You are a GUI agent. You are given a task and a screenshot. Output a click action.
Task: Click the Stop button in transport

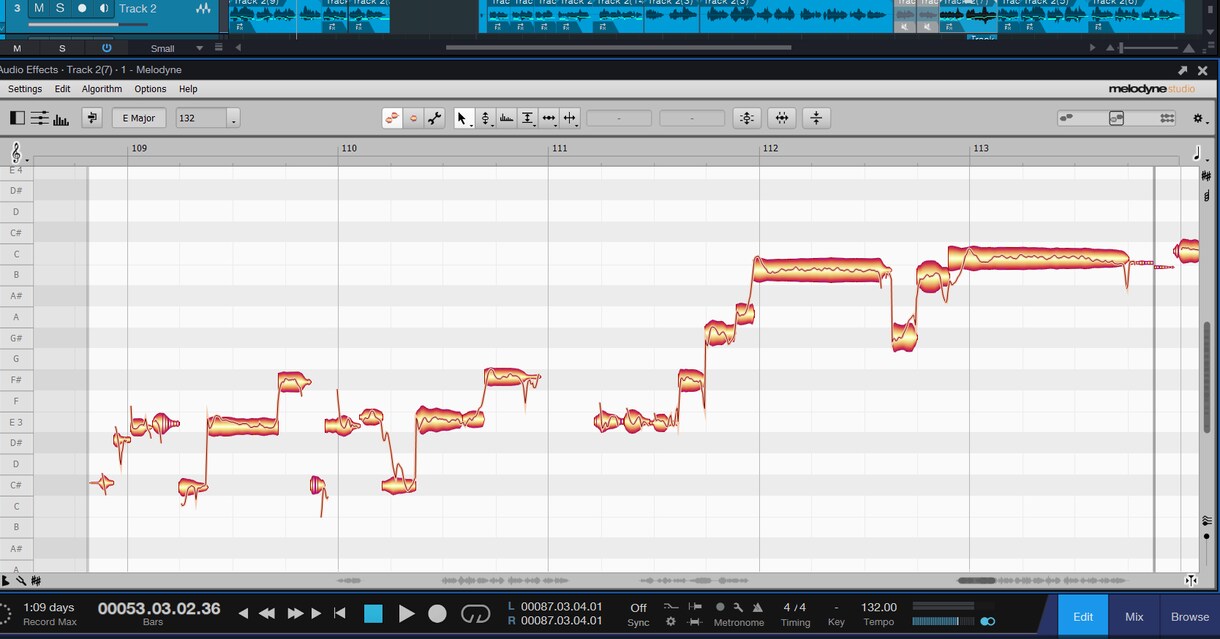coord(373,613)
